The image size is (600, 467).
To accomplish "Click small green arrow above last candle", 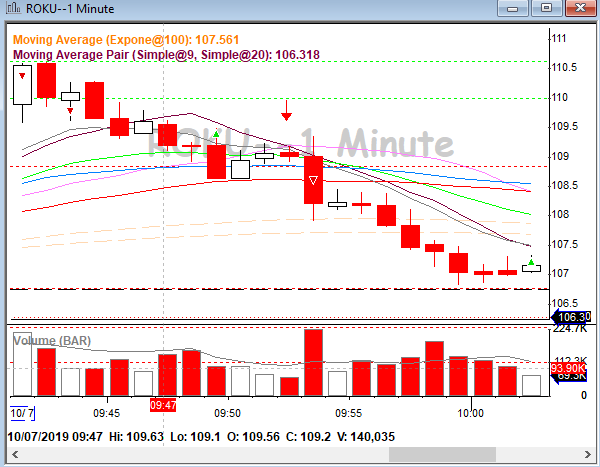I will coord(530,261).
